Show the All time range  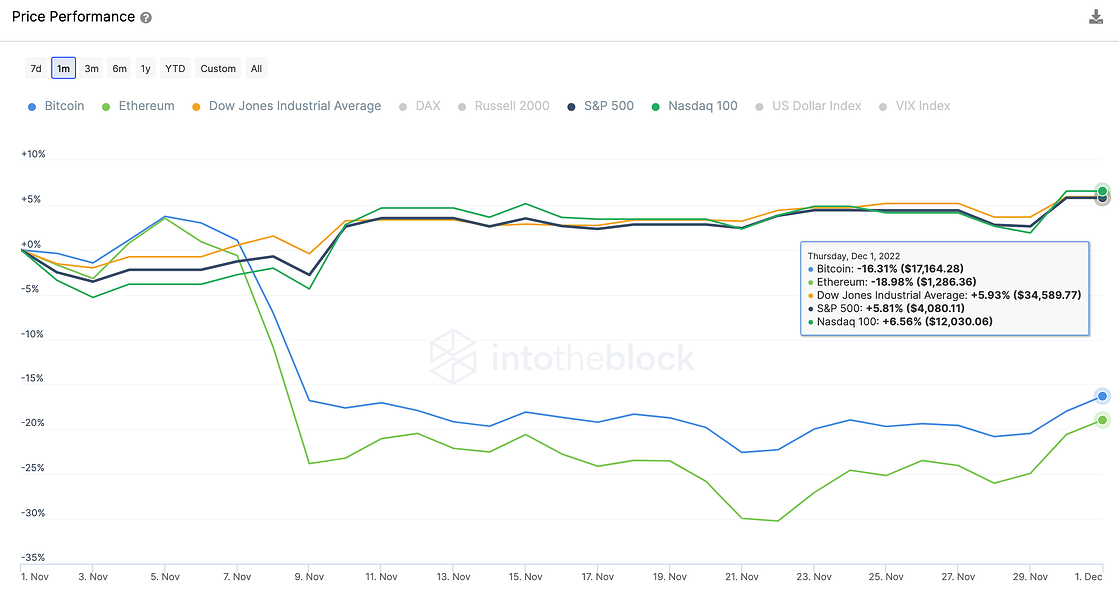pos(256,68)
